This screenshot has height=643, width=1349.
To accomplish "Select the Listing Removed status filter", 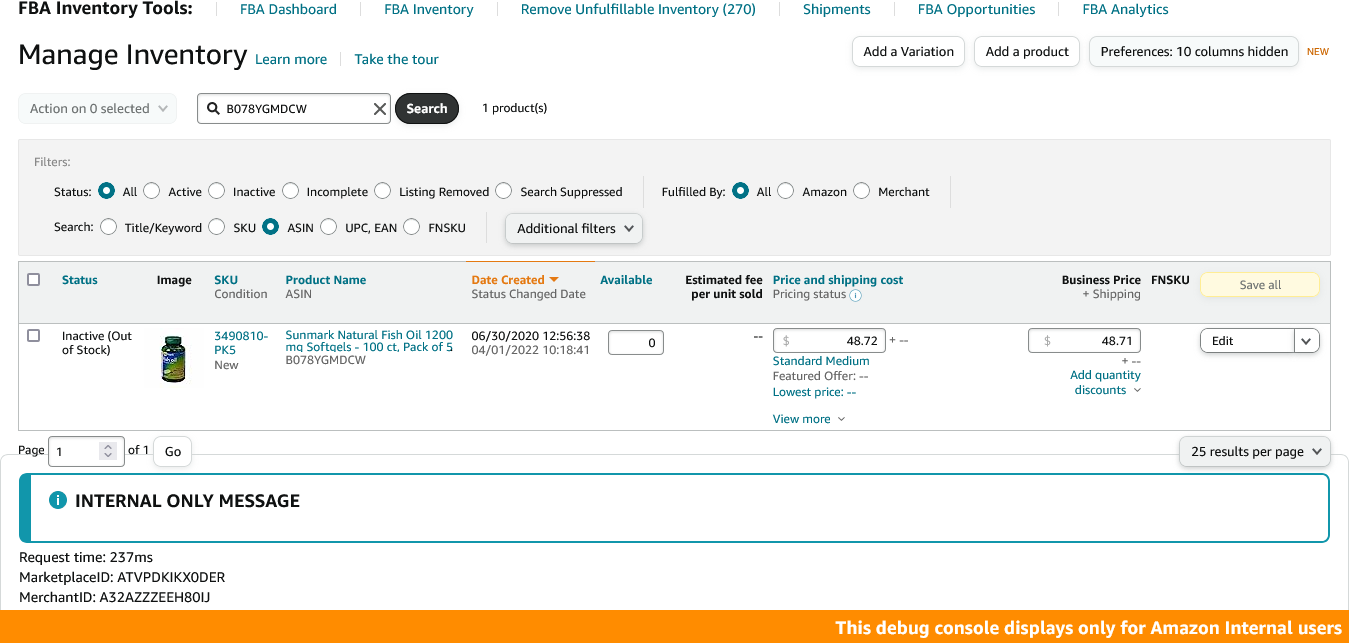I will point(383,191).
